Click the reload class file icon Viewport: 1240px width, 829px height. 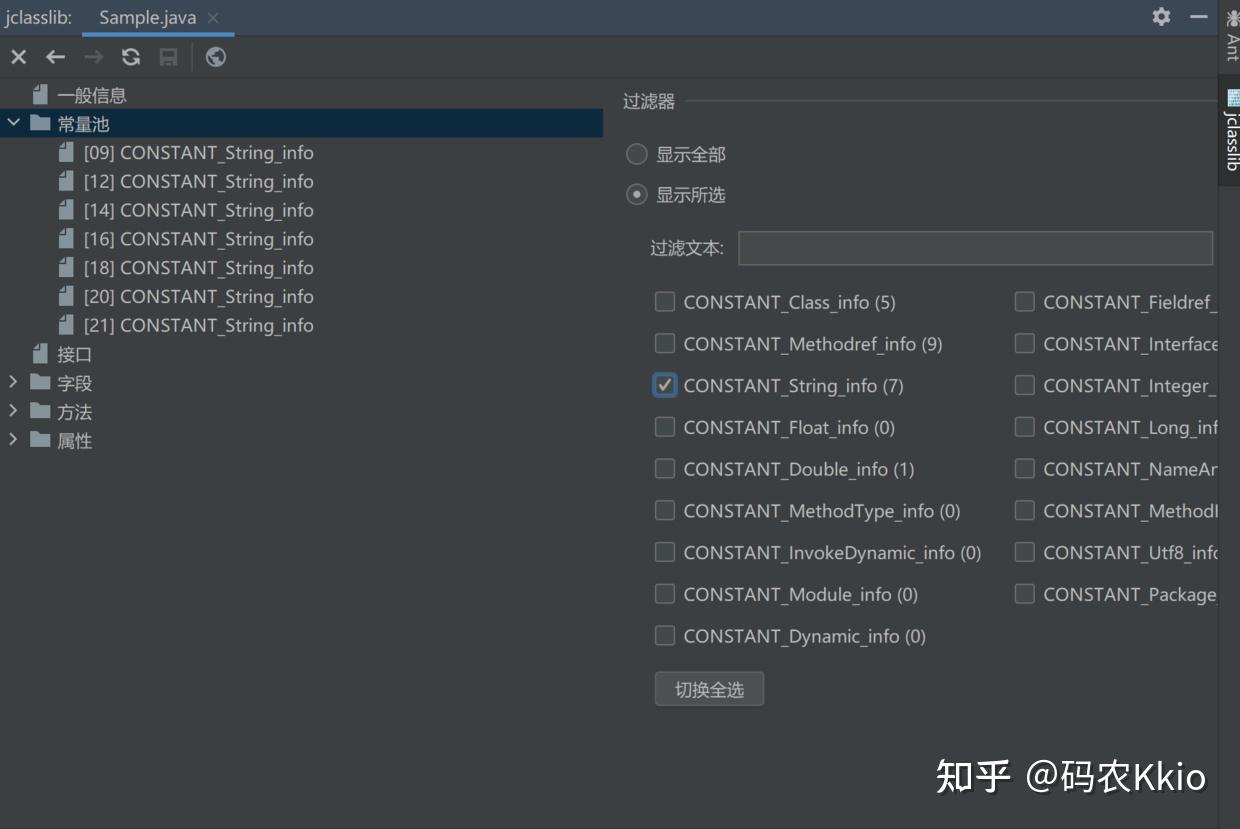point(131,57)
